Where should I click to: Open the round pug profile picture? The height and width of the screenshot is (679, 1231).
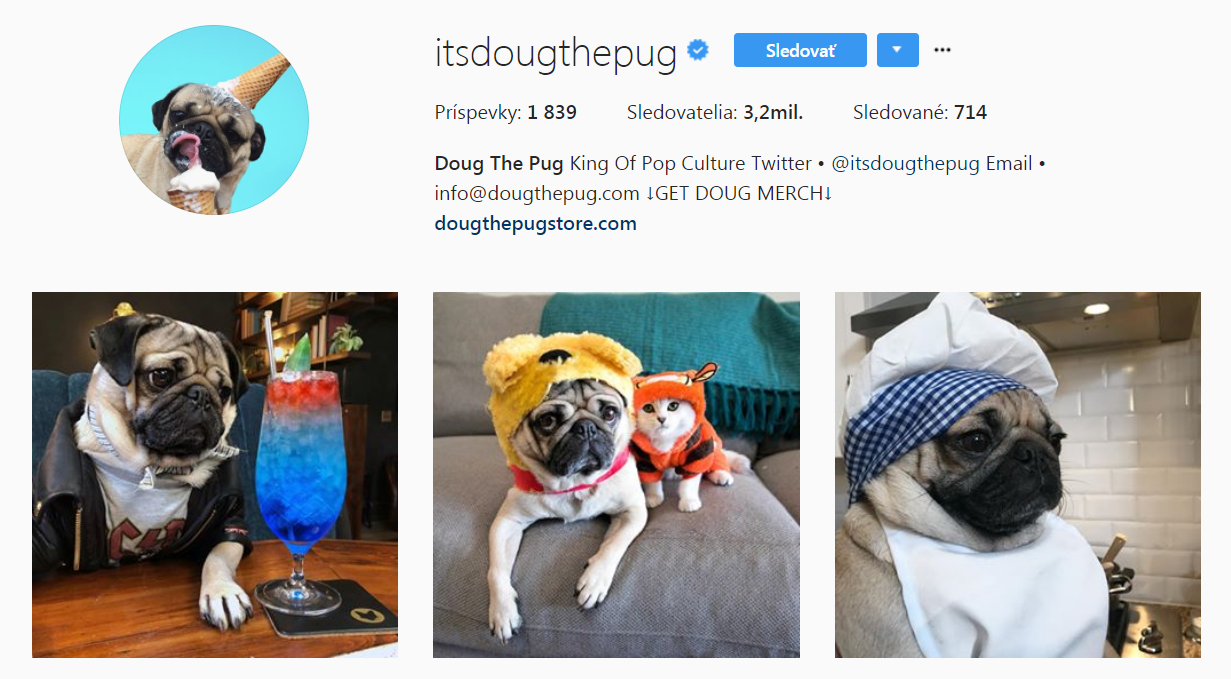click(x=214, y=120)
